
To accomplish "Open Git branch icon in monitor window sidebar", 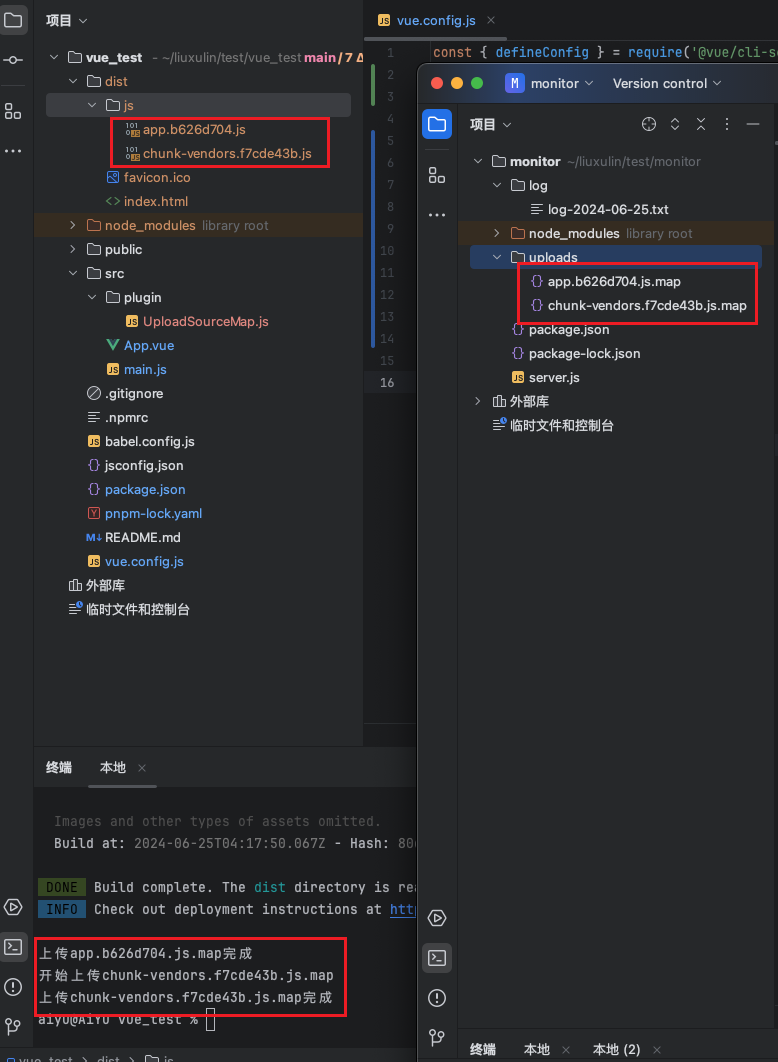I will click(437, 1036).
